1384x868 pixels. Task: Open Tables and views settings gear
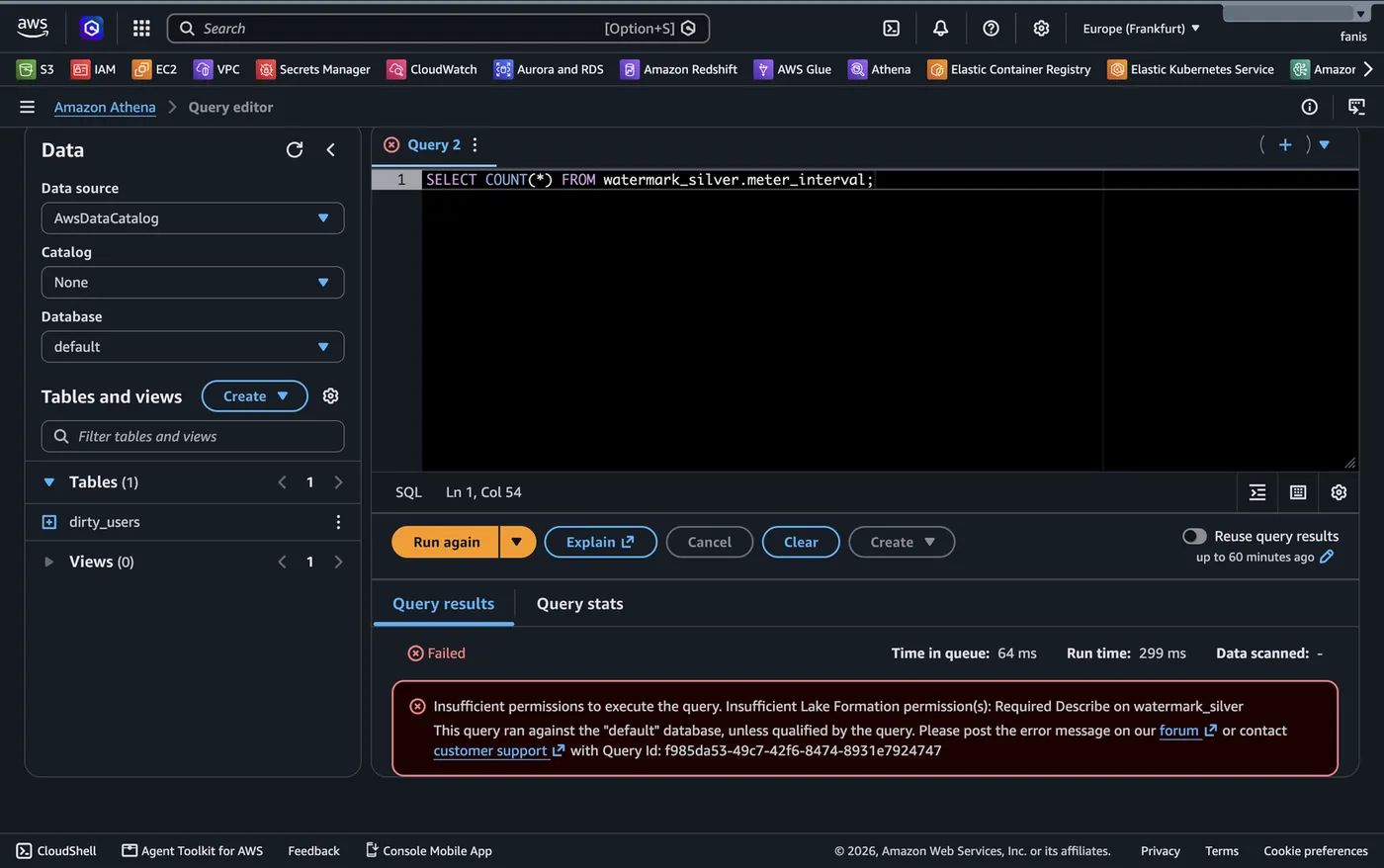[x=331, y=396]
